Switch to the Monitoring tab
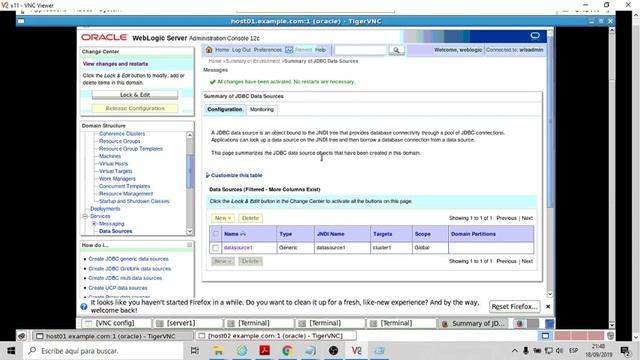Screen dimensions: 640x360 point(262,109)
